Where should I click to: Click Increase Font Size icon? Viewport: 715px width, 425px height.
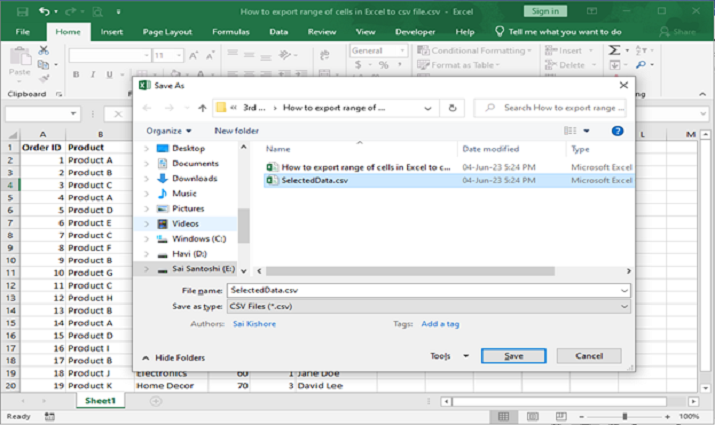194,56
